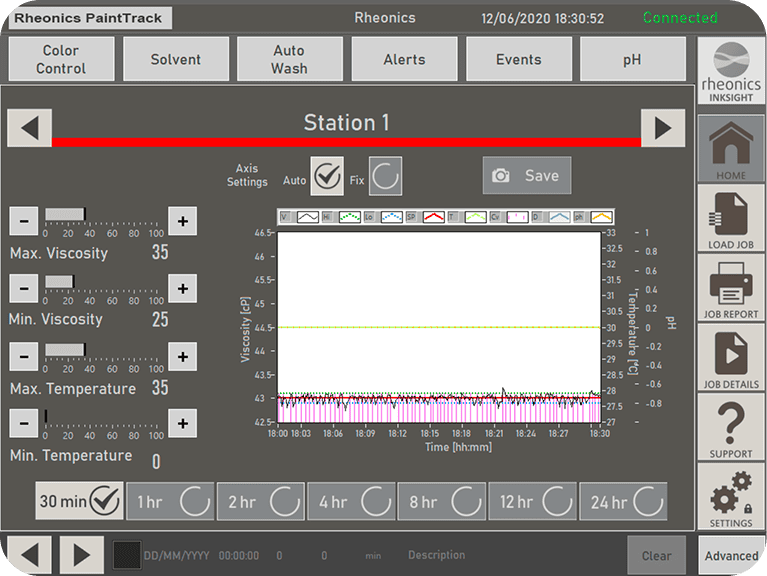The width and height of the screenshot is (767, 576).
Task: Select the 24 hr time range
Action: pyautogui.click(x=626, y=501)
